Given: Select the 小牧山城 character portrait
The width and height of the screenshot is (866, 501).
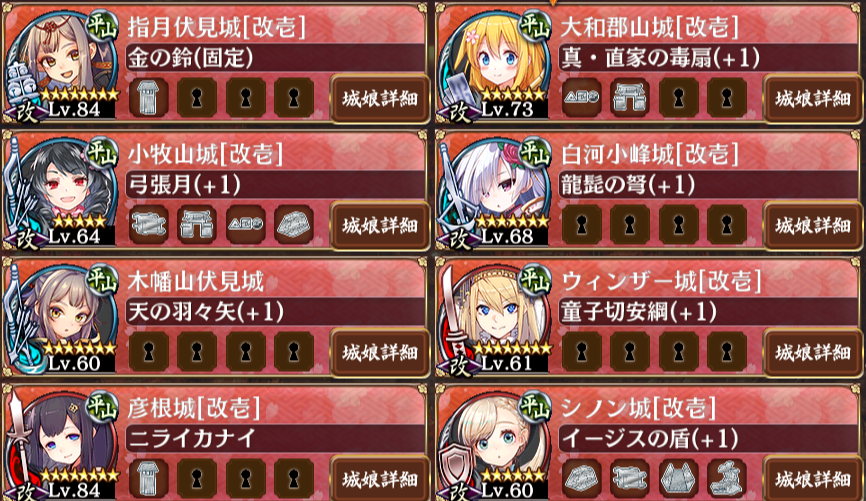Looking at the screenshot, I should [x=61, y=191].
